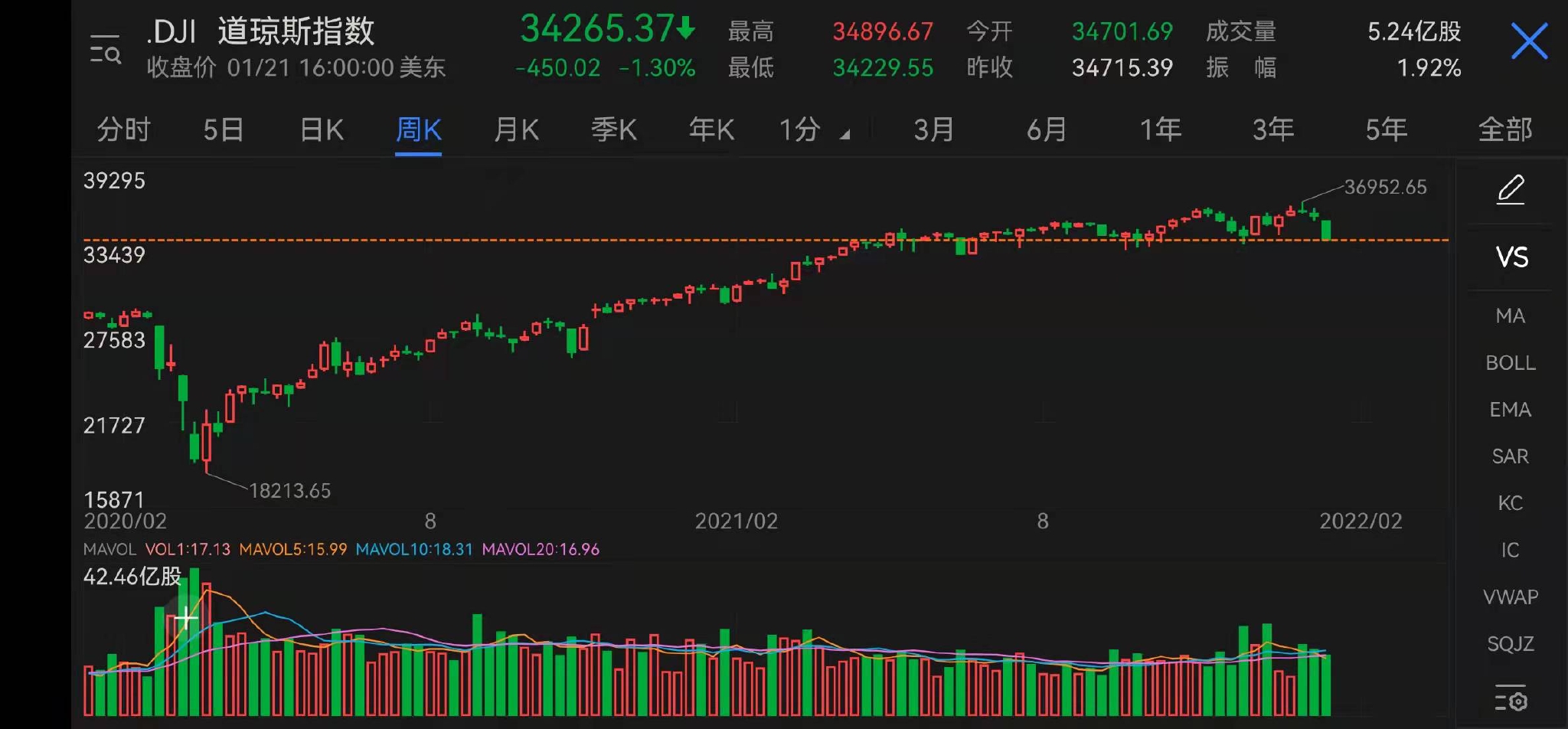Select the IC indicator option

point(1510,550)
